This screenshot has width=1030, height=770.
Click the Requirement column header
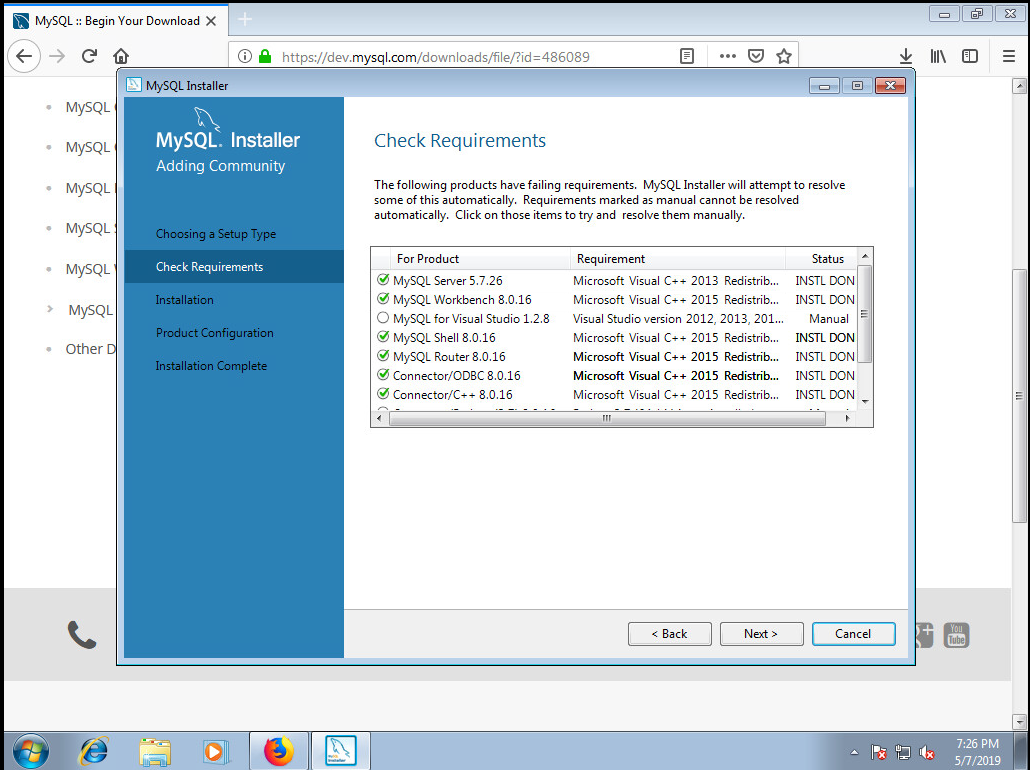click(x=678, y=259)
